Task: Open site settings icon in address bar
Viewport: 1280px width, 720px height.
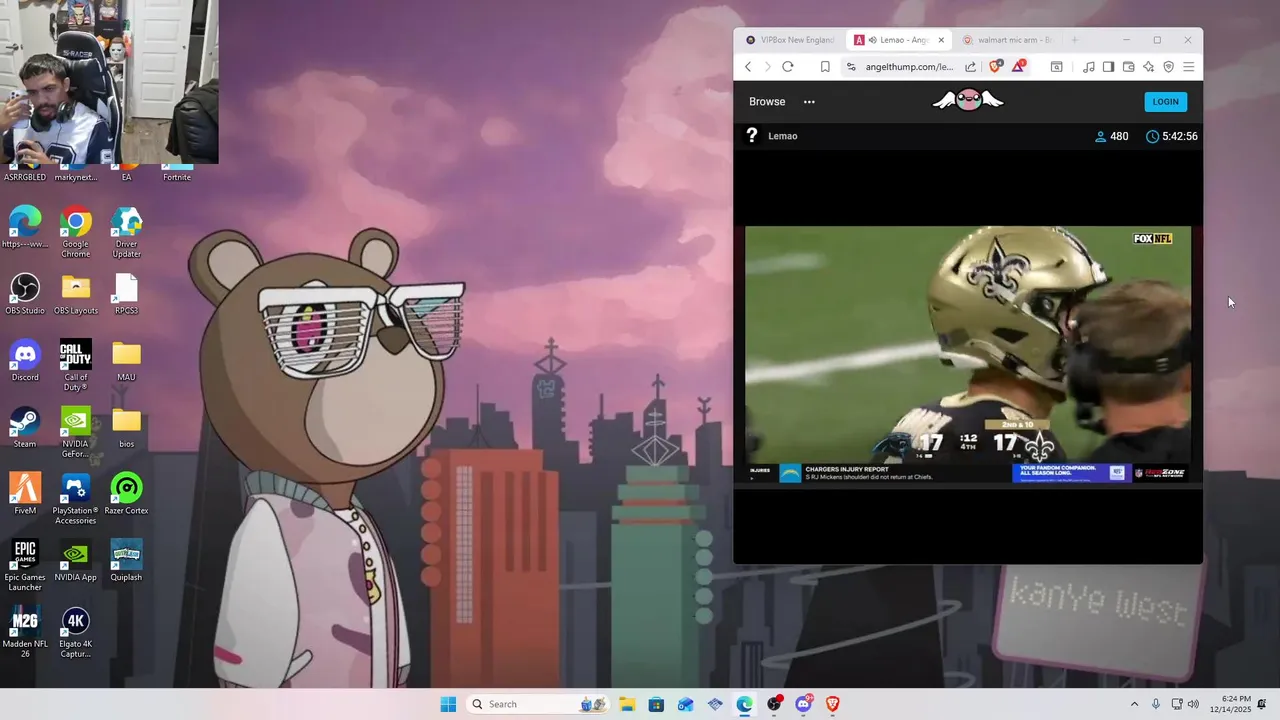Action: [x=851, y=67]
